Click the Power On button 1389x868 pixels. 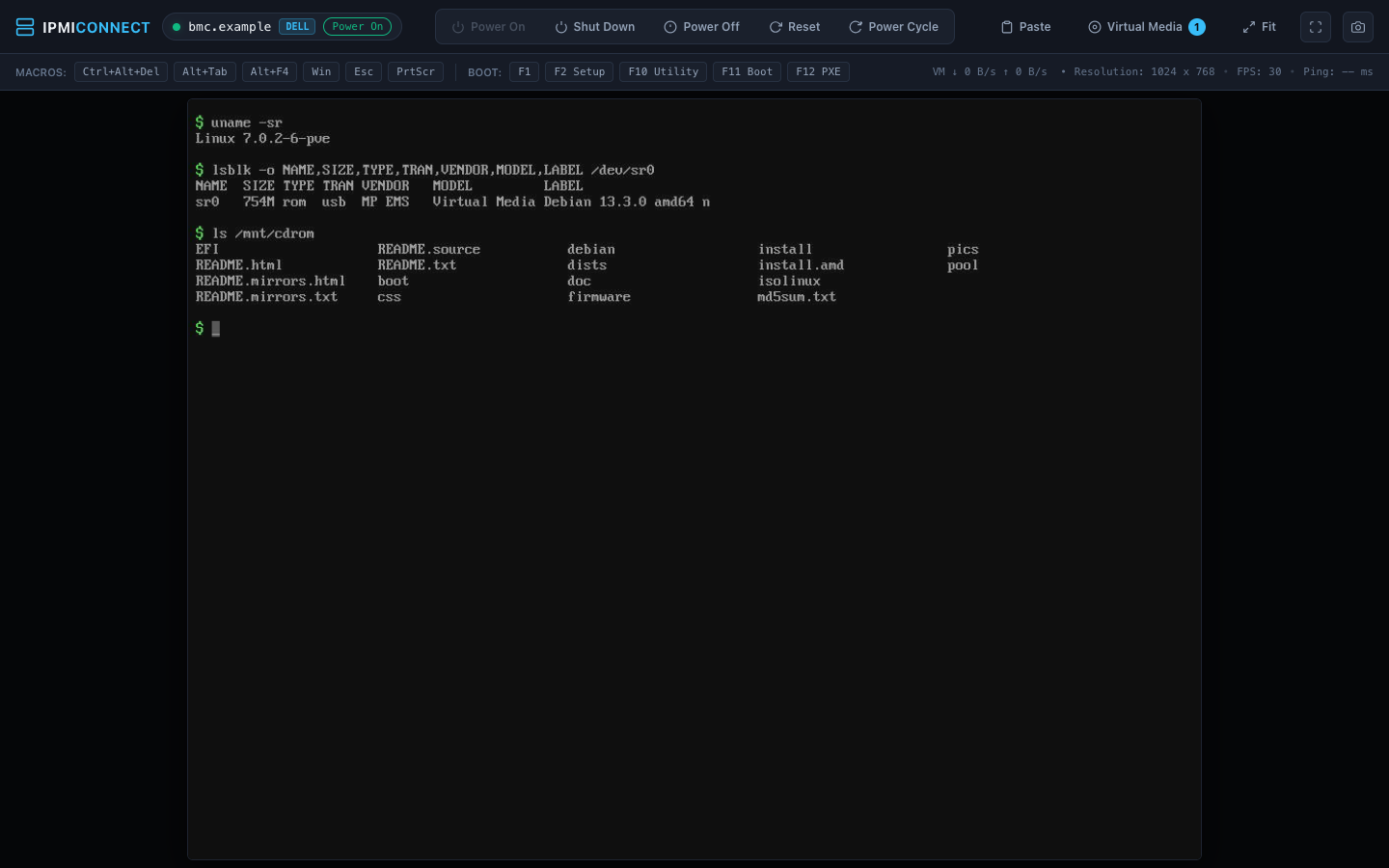pyautogui.click(x=489, y=27)
